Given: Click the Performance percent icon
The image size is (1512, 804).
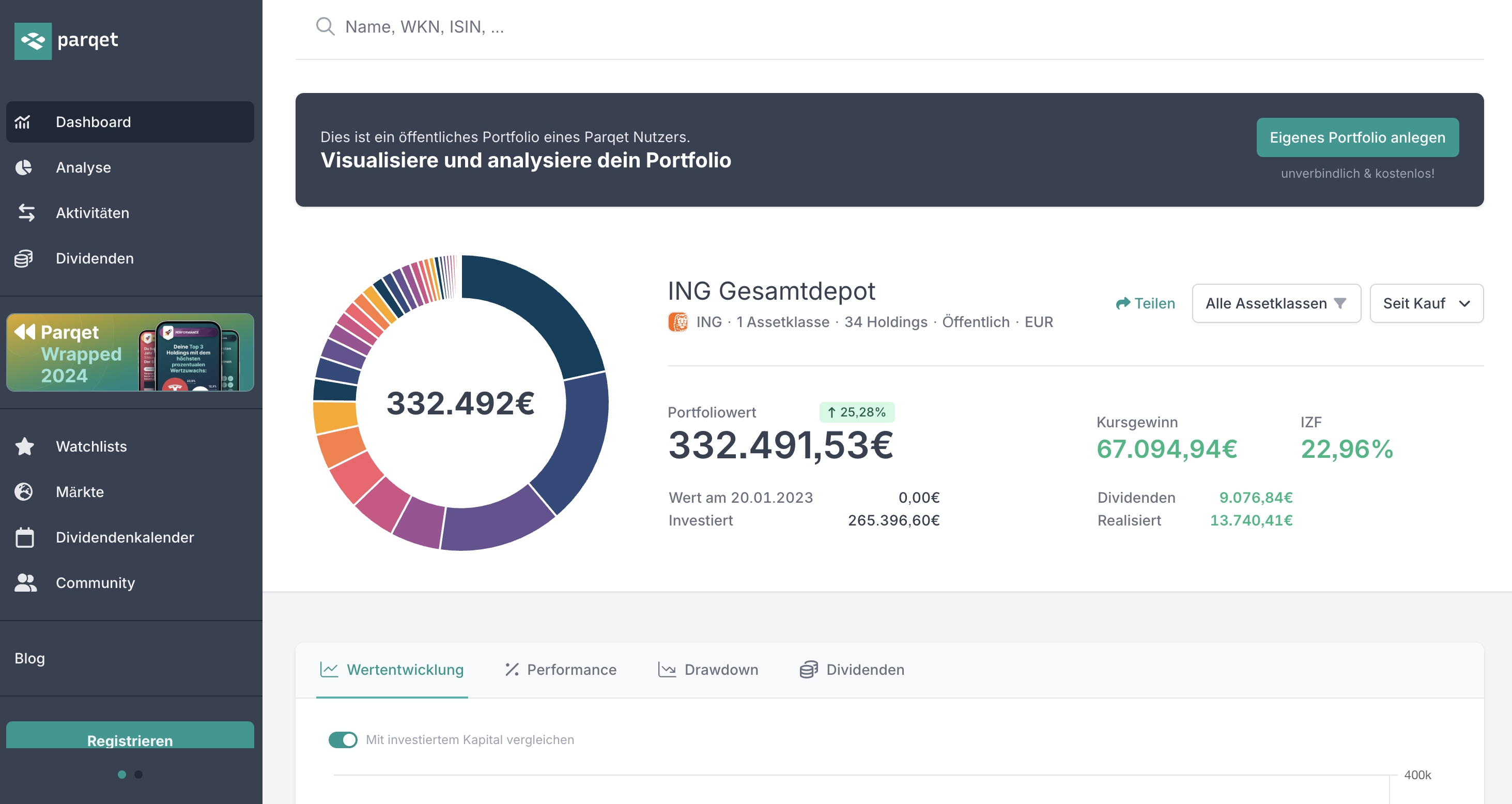Looking at the screenshot, I should tap(512, 669).
